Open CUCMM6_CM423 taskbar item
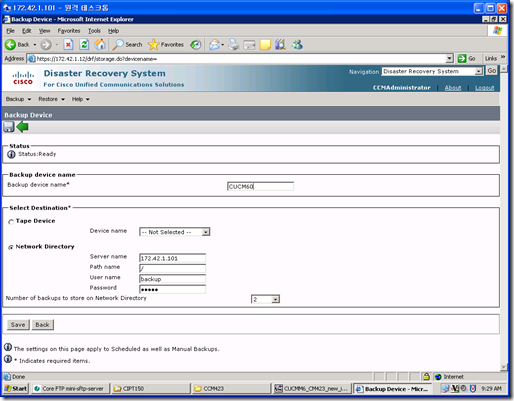The height and width of the screenshot is (401, 514). click(312, 389)
